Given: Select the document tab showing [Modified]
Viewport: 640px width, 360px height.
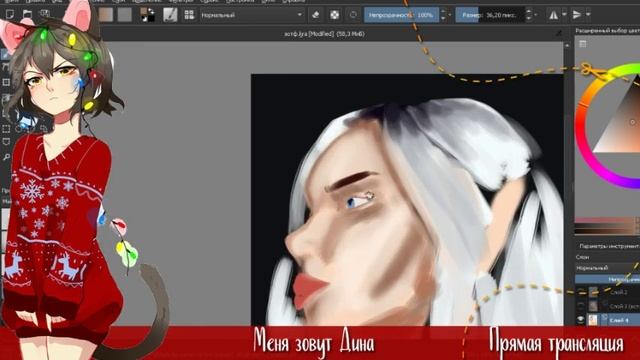Looking at the screenshot, I should pyautogui.click(x=324, y=34).
